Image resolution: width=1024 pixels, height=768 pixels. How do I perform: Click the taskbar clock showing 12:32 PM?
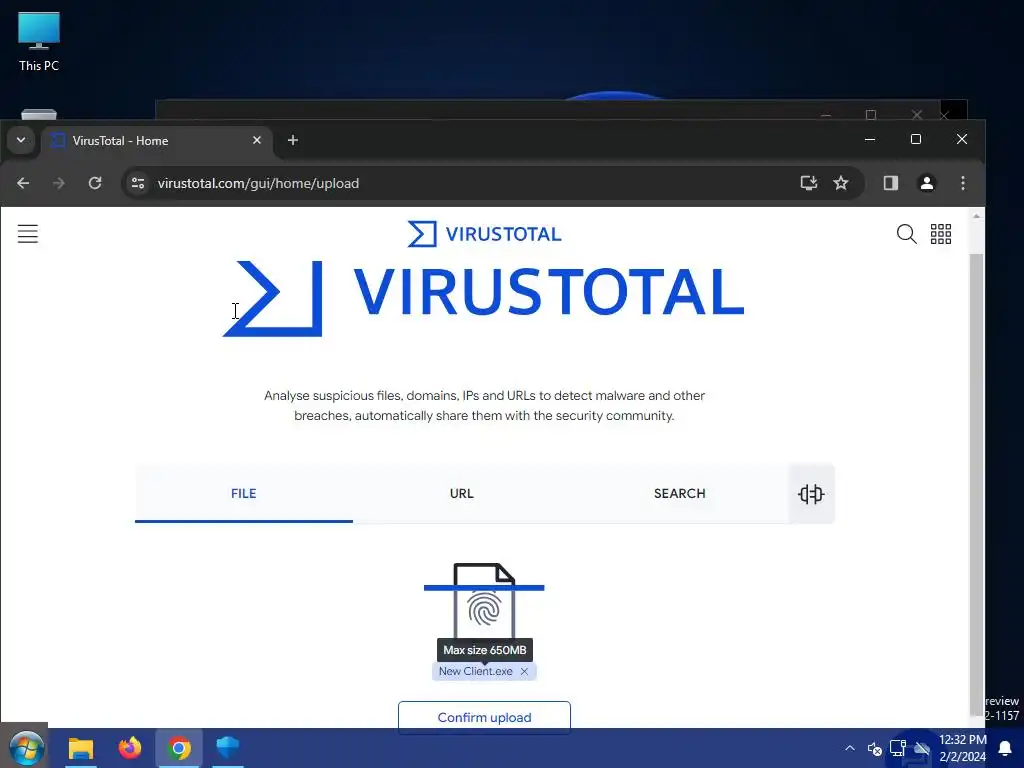coord(963,748)
